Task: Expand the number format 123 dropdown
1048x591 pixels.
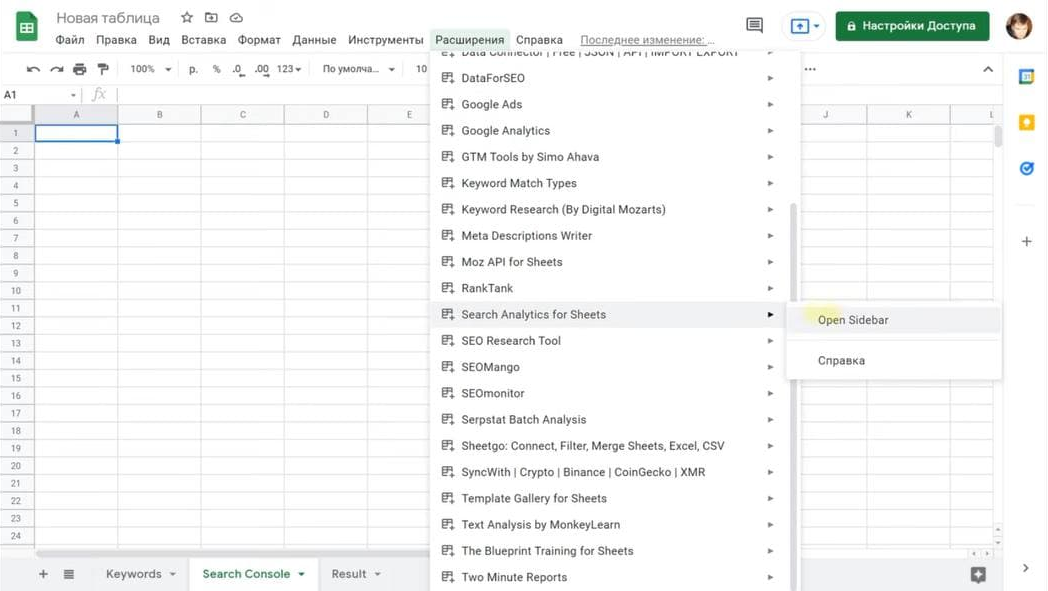Action: (x=289, y=69)
